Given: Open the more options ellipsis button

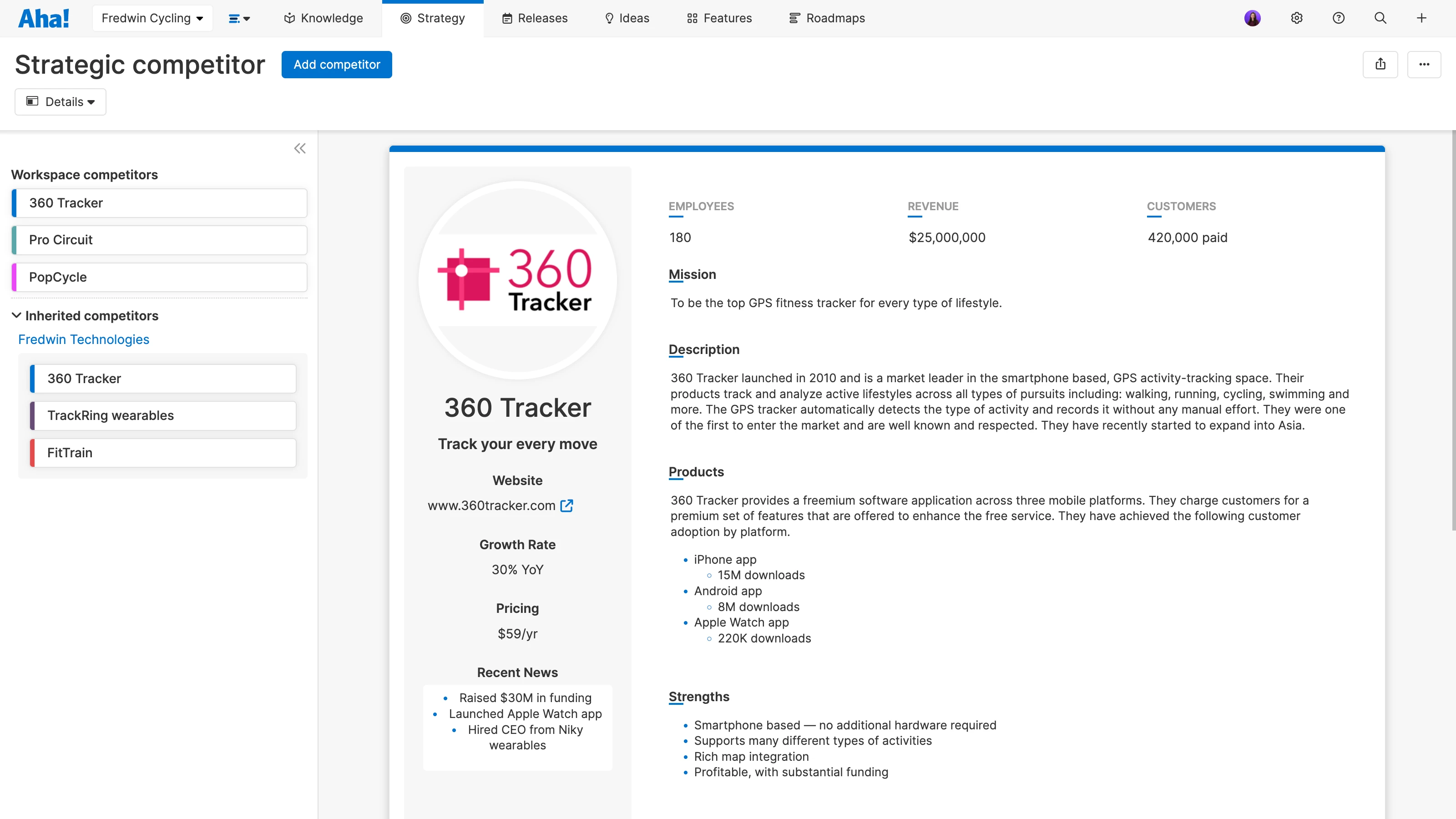Looking at the screenshot, I should click(1424, 65).
